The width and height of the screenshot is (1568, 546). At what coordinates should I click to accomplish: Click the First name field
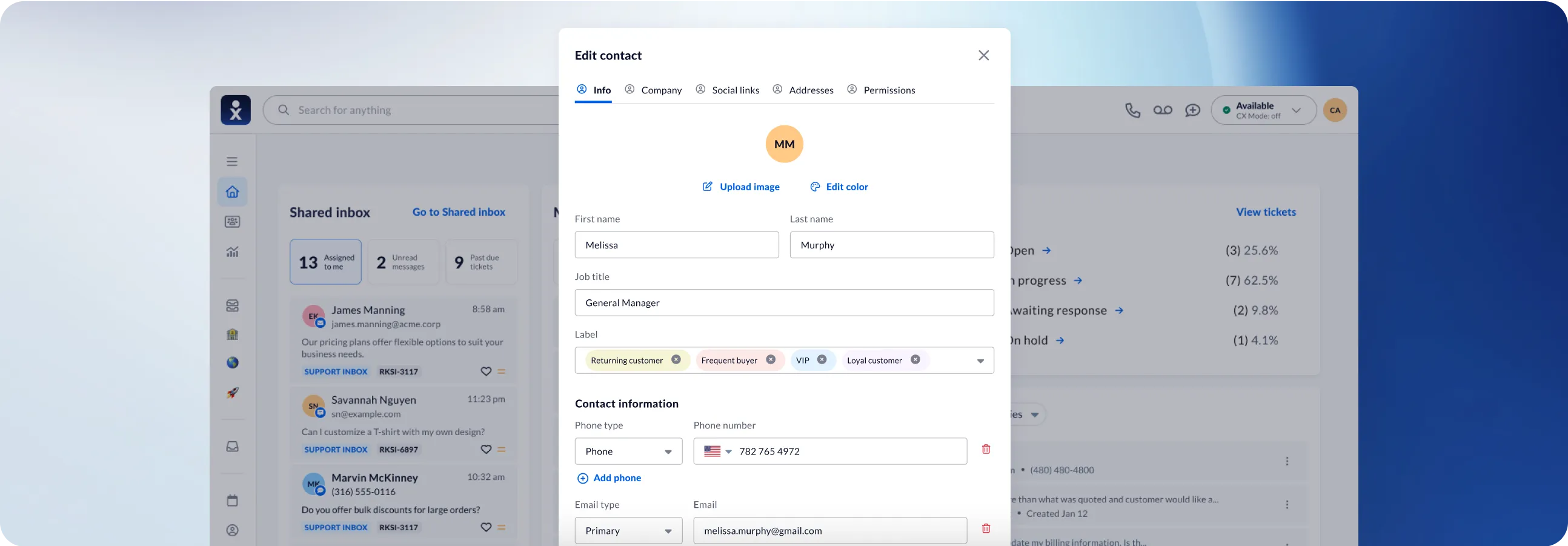click(677, 245)
